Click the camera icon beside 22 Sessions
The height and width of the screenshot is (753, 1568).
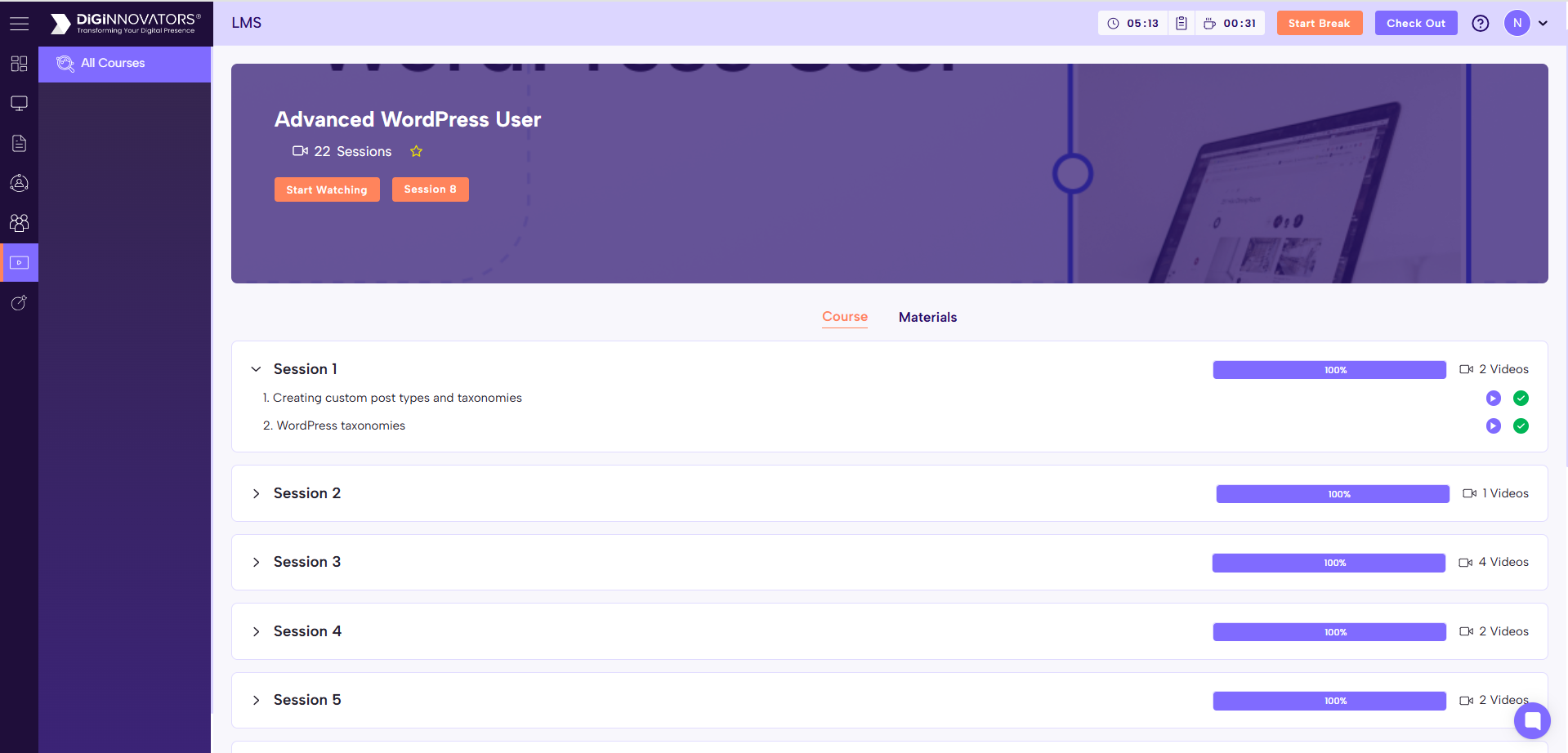click(x=300, y=151)
